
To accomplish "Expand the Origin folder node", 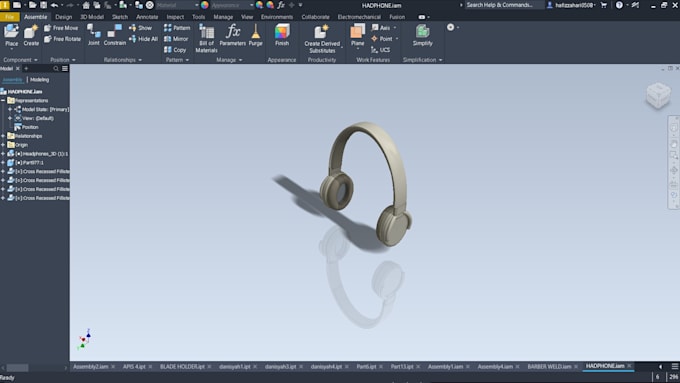I will 3,145.
